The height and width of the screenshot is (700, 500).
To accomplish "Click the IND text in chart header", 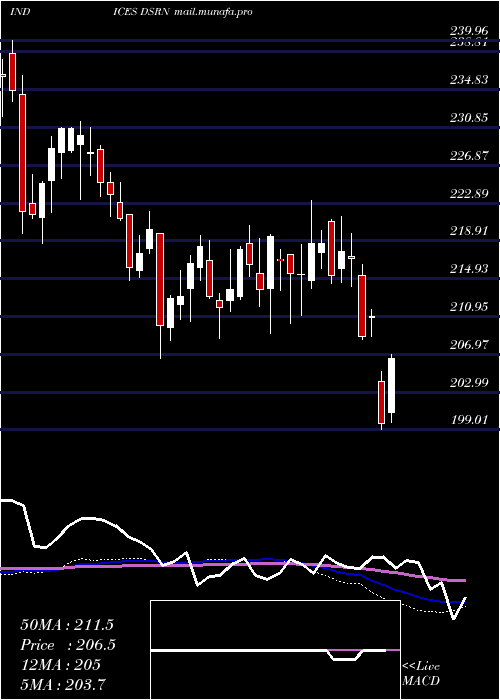I will [20, 12].
